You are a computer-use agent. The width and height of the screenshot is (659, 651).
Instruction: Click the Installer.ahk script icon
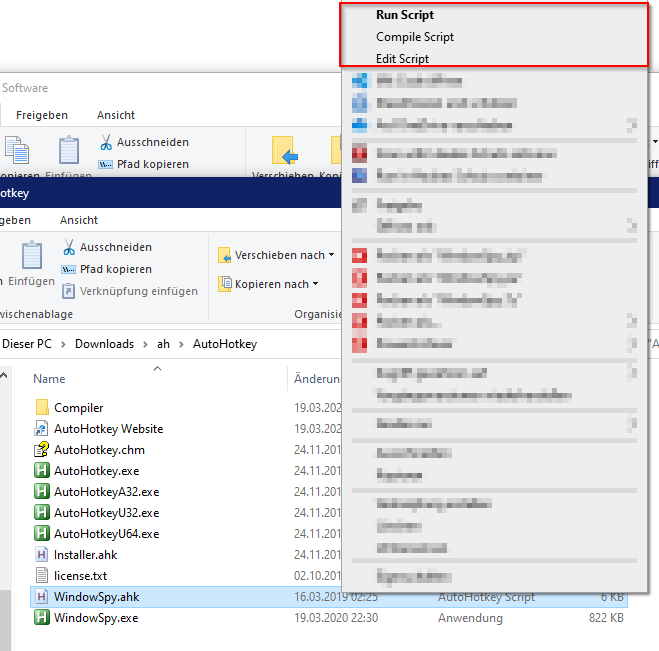point(42,554)
